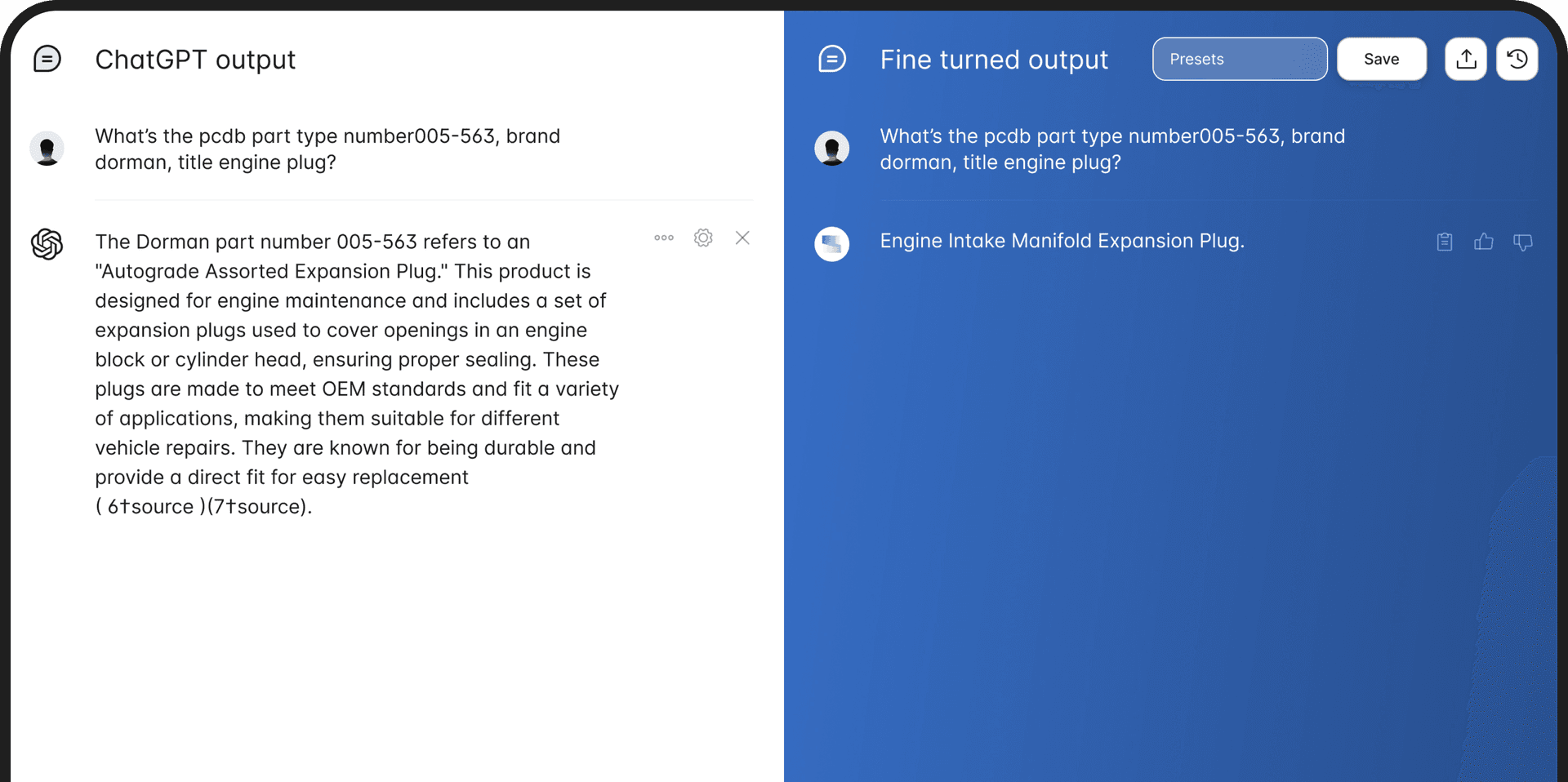The width and height of the screenshot is (1568, 782).
Task: Click the 'ChatGPT output' heading
Action: point(195,60)
